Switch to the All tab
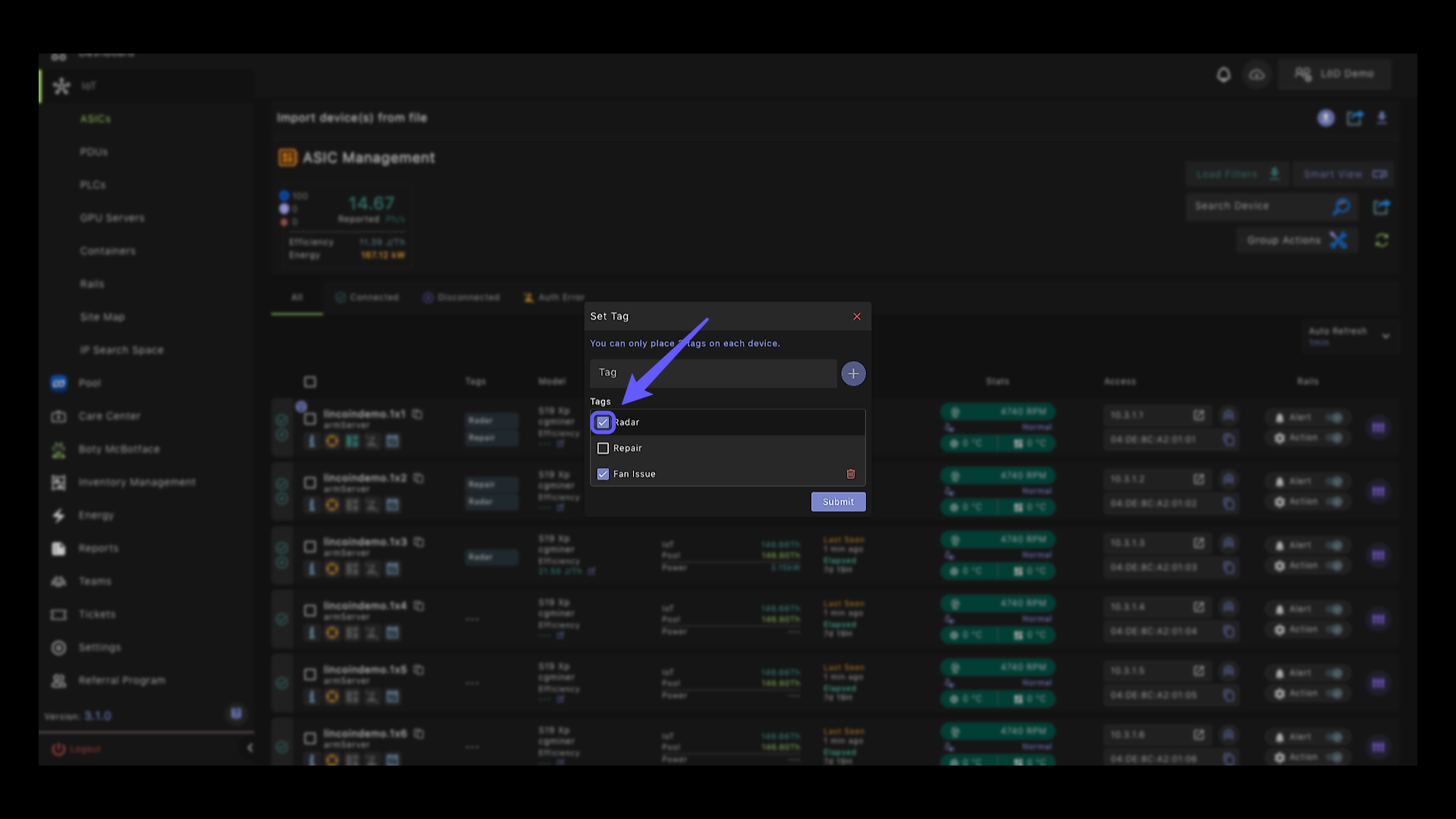 click(x=297, y=298)
